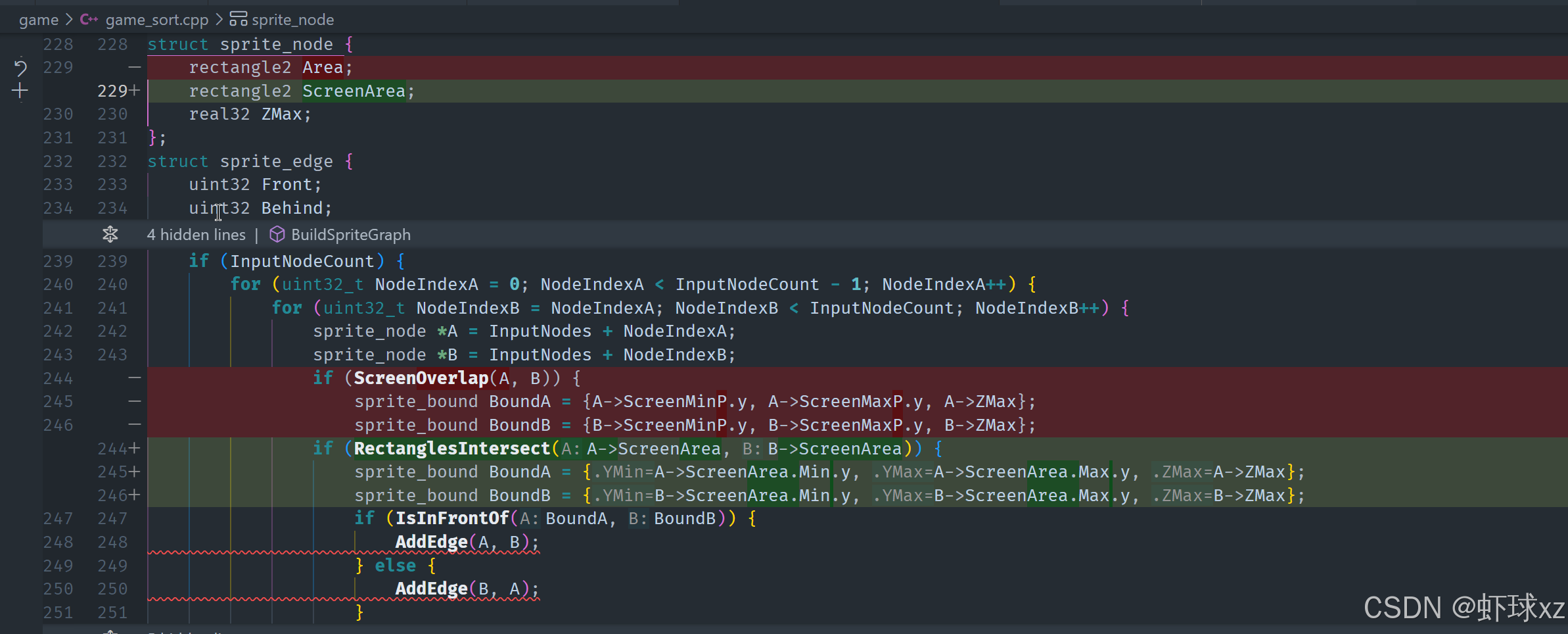Click 'ScreenOverlap' function call in removed line

click(x=421, y=378)
